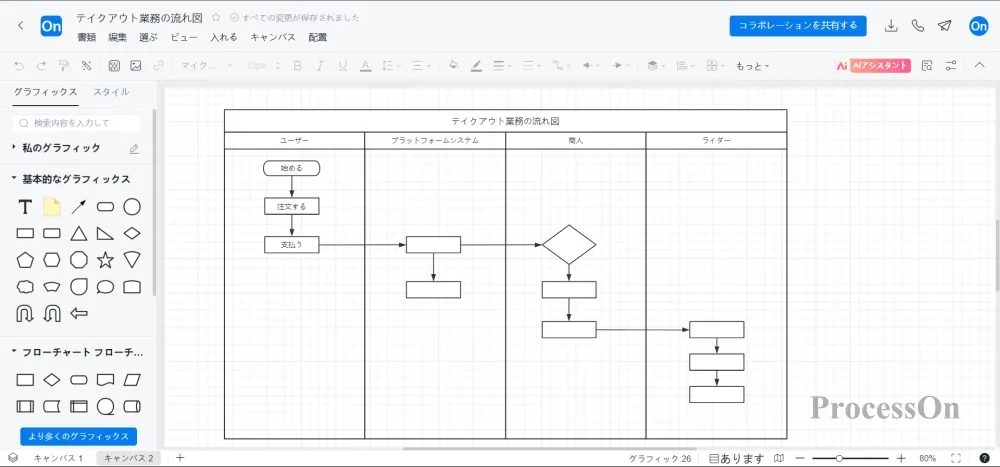The height and width of the screenshot is (467, 1000).
Task: Click the fullscreen icon in status bar
Action: [957, 458]
